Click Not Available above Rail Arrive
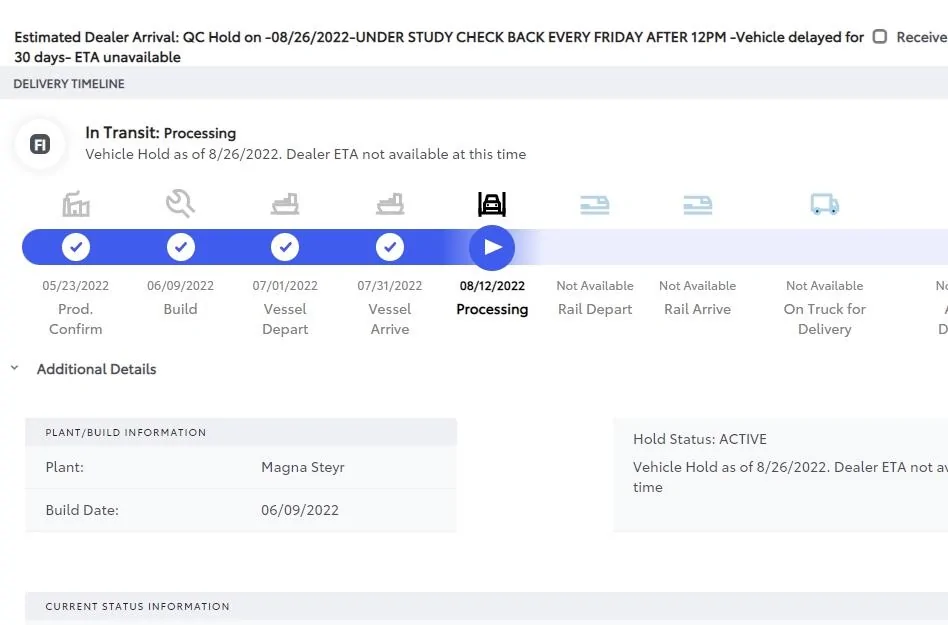 (x=698, y=286)
